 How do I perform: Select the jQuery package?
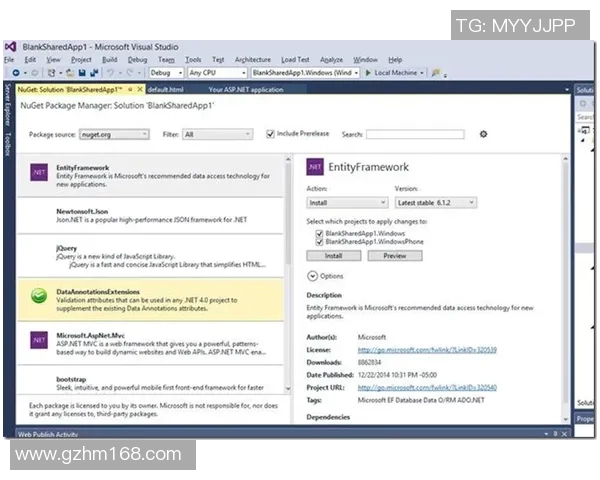point(150,256)
